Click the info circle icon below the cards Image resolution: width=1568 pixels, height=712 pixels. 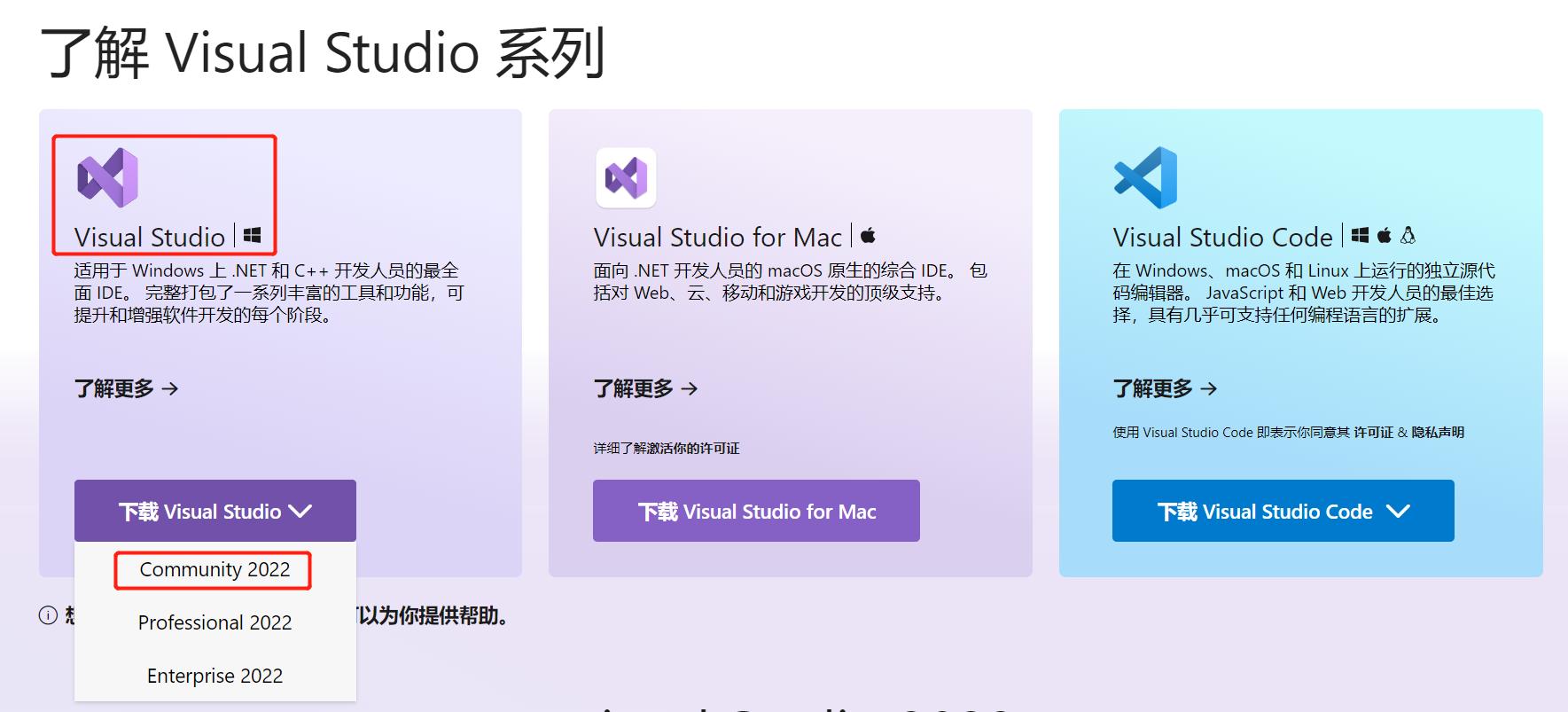[x=48, y=615]
